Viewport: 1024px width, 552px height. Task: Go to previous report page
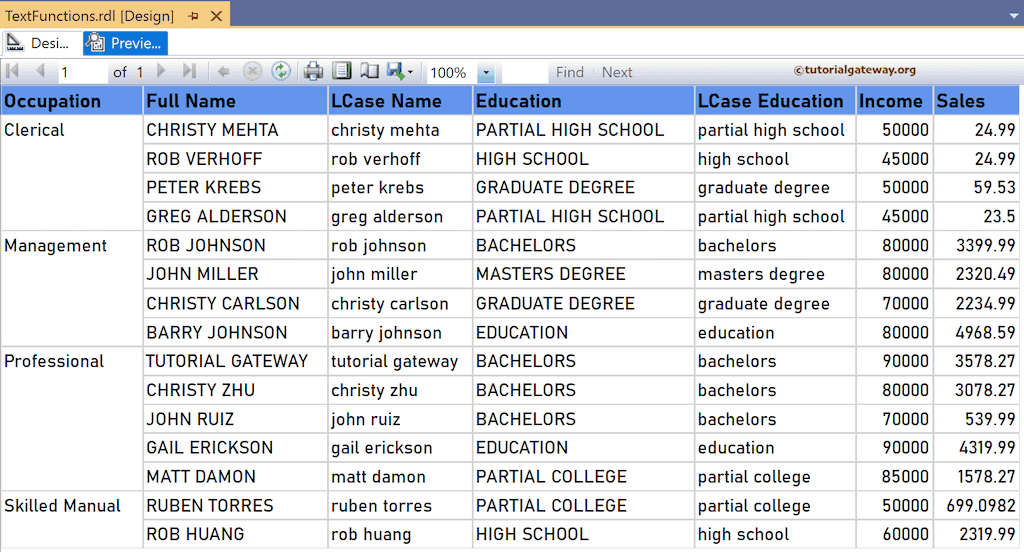coord(40,71)
